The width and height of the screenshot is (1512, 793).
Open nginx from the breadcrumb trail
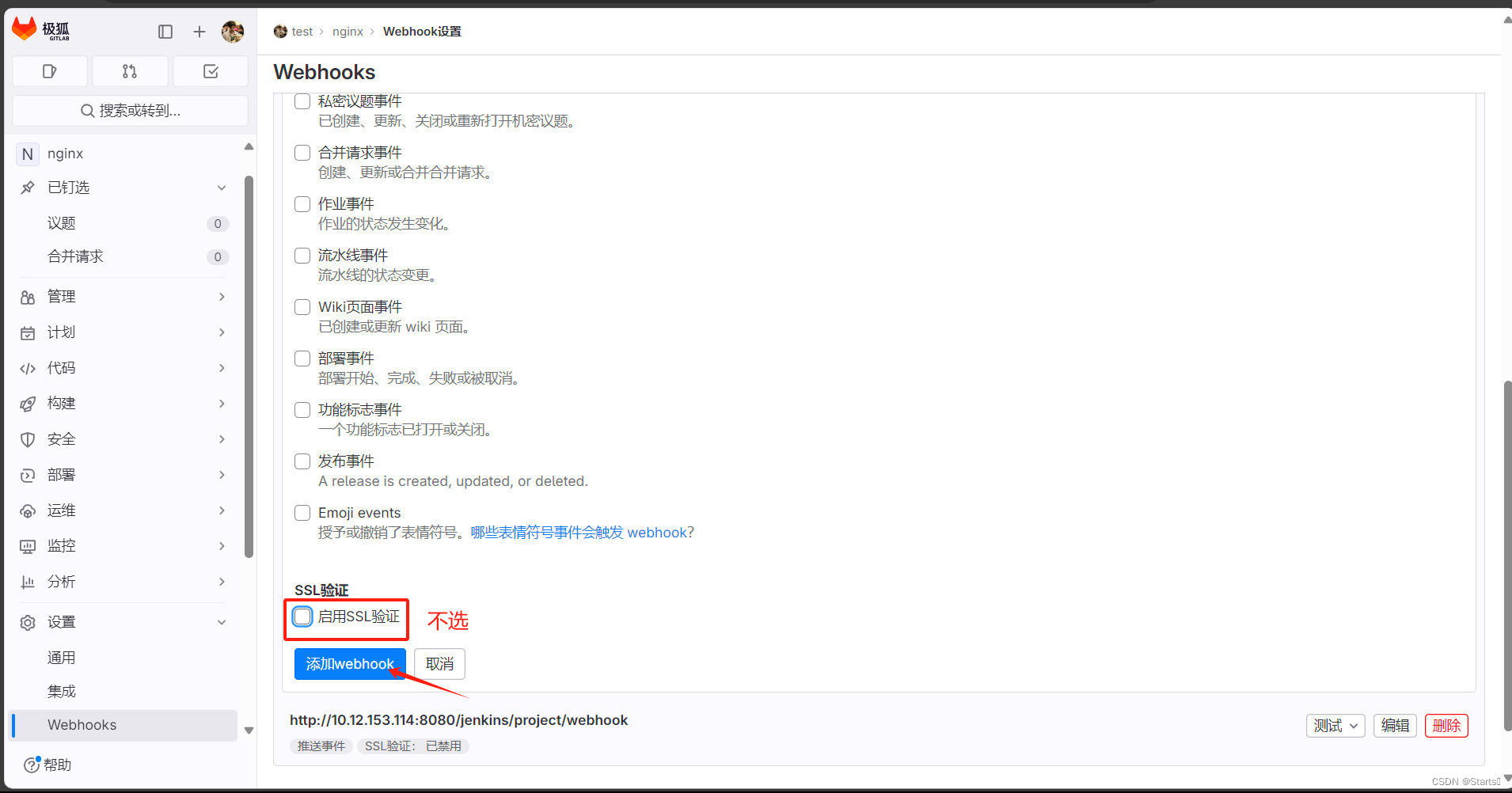pos(348,31)
